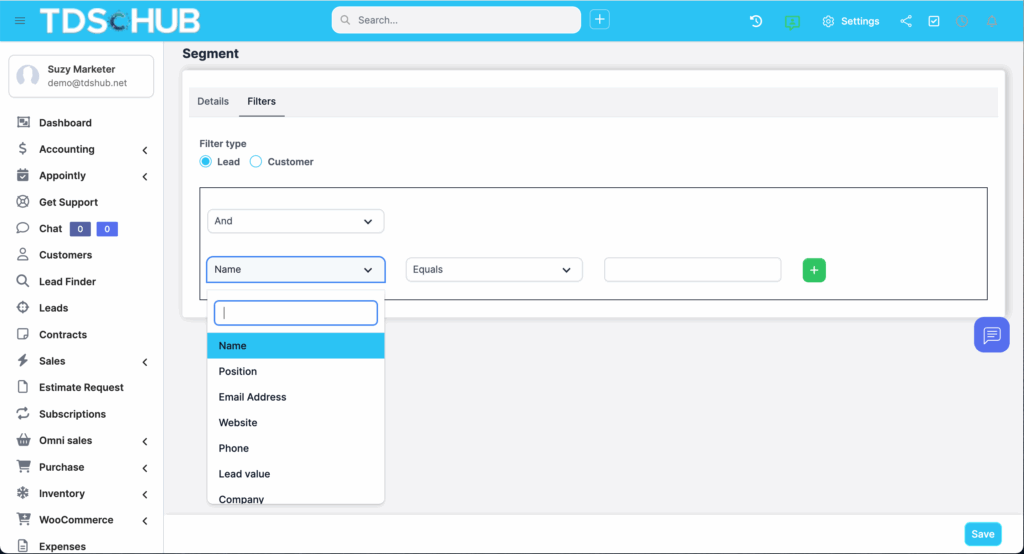
Task: Click the history icon in the top bar
Action: [x=756, y=21]
